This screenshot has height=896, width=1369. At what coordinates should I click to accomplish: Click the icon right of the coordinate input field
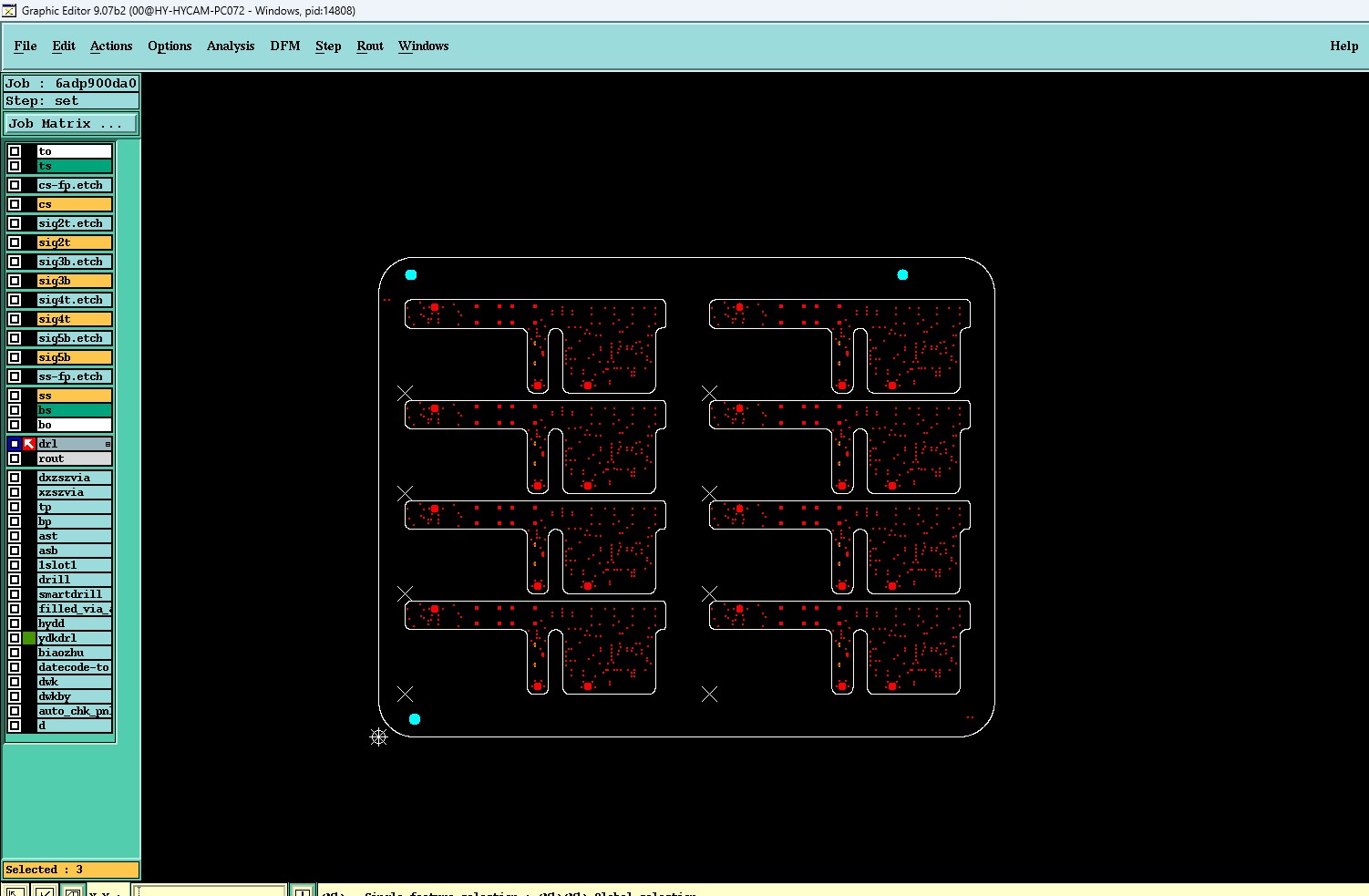pos(302,891)
